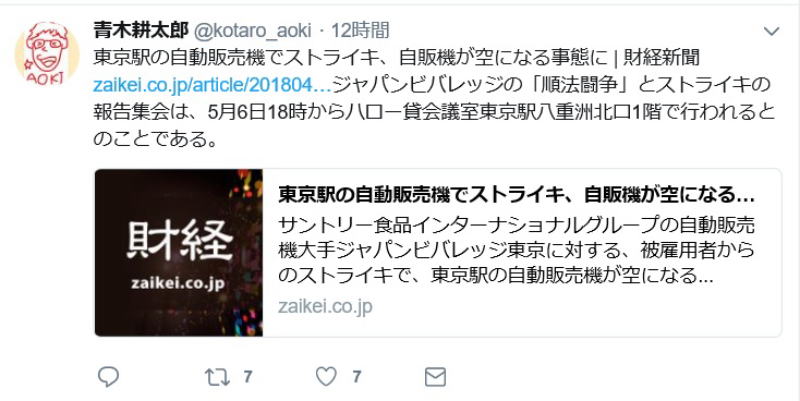The height and width of the screenshot is (401, 800).
Task: Follow the zaikei.co.jp/article/201804… link
Action: (212, 85)
